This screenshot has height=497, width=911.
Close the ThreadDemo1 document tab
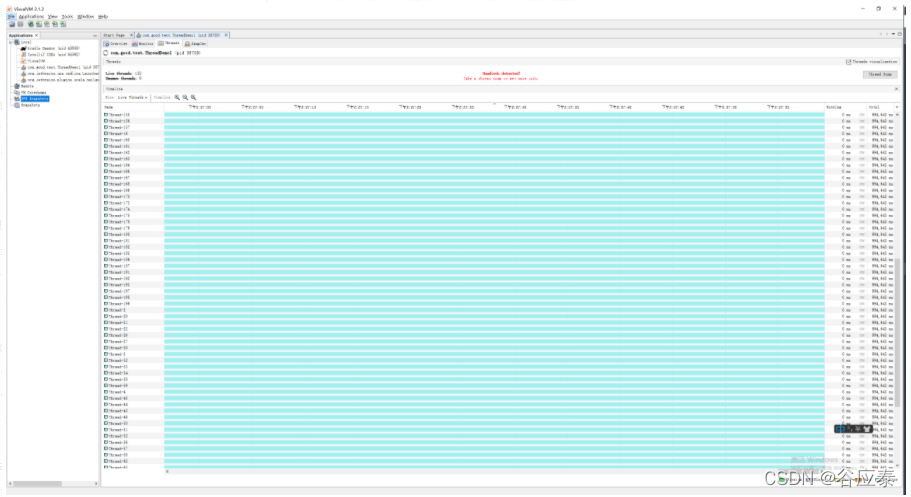tap(226, 35)
